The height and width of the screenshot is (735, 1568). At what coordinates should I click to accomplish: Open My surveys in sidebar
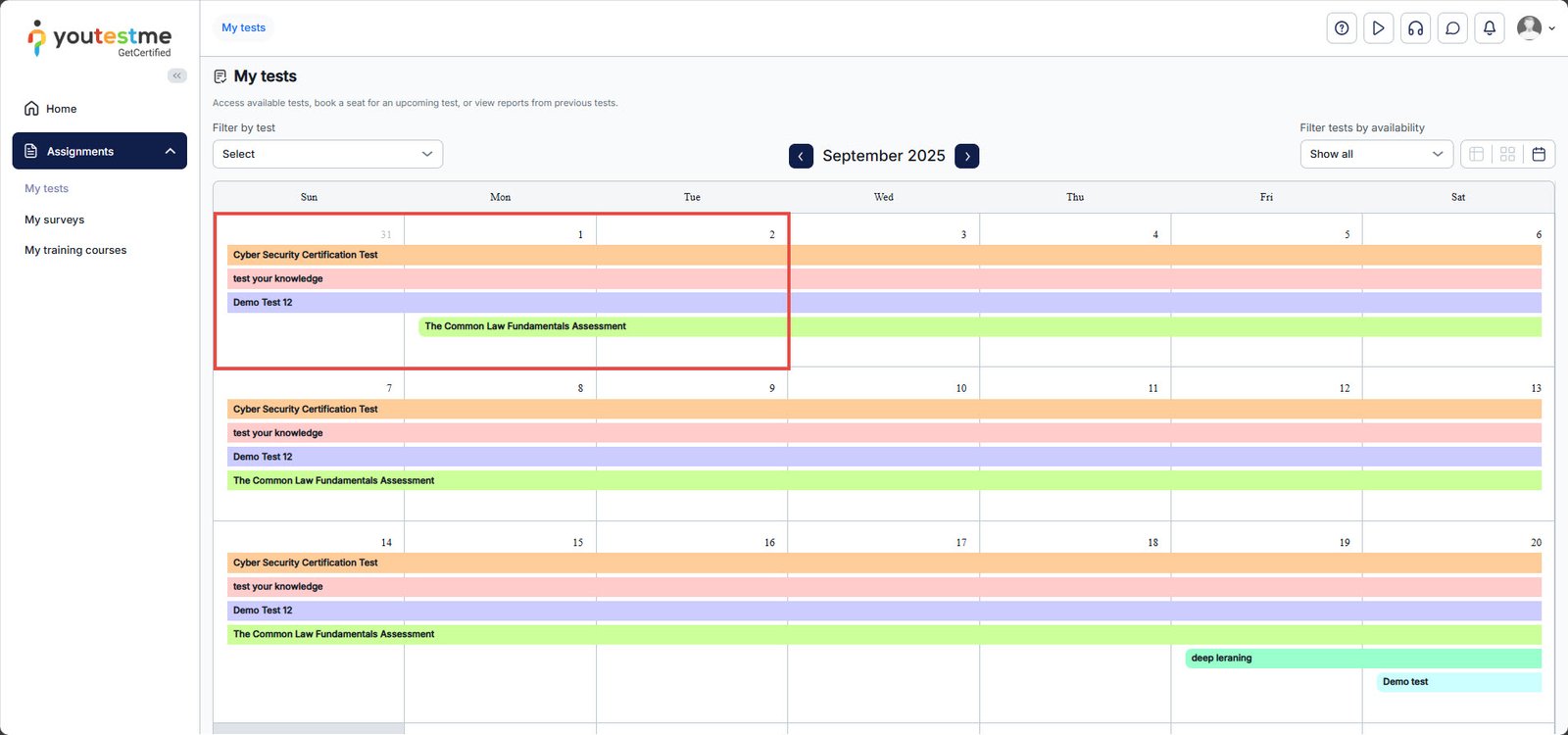pos(55,220)
